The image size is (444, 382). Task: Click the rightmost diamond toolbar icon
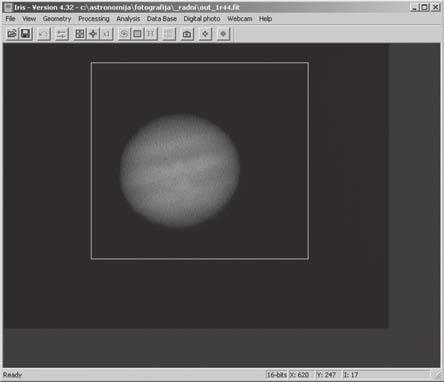tap(223, 34)
